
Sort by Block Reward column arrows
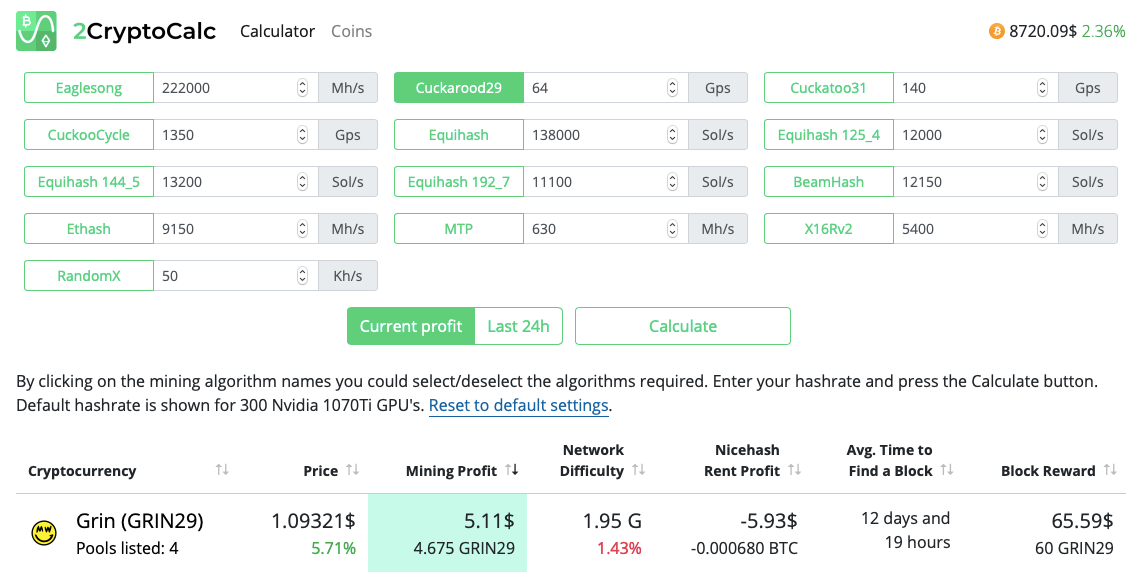pos(1110,470)
